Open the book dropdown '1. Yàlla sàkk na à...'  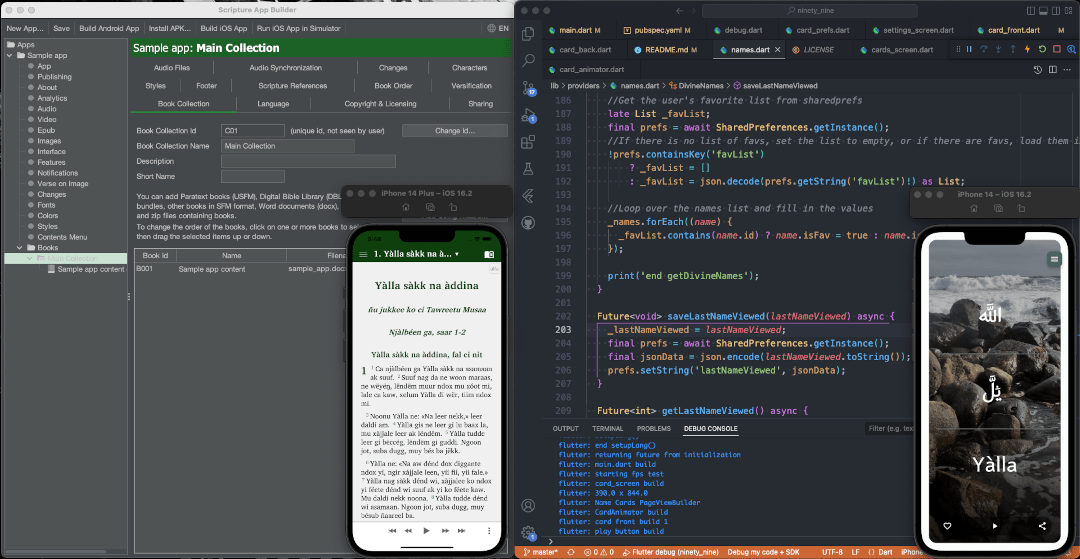416,255
